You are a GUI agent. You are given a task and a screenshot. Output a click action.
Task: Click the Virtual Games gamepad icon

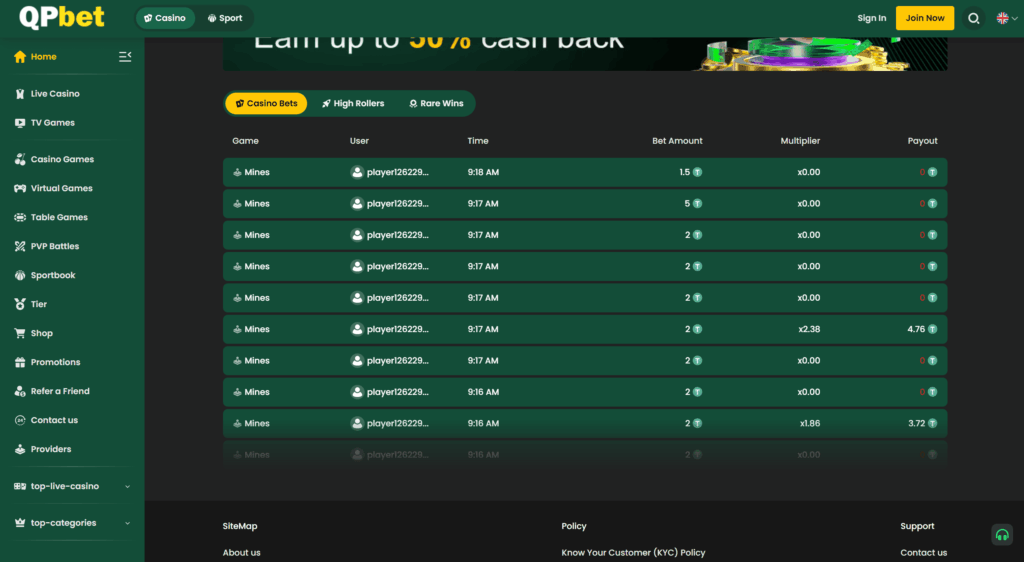tap(20, 188)
